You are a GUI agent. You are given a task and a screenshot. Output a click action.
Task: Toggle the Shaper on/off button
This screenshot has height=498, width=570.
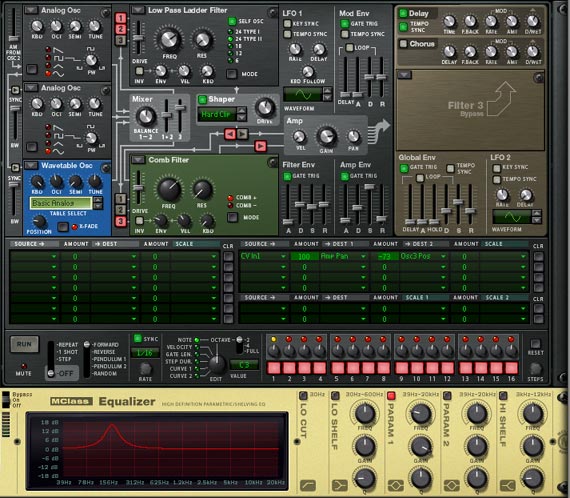pos(202,99)
